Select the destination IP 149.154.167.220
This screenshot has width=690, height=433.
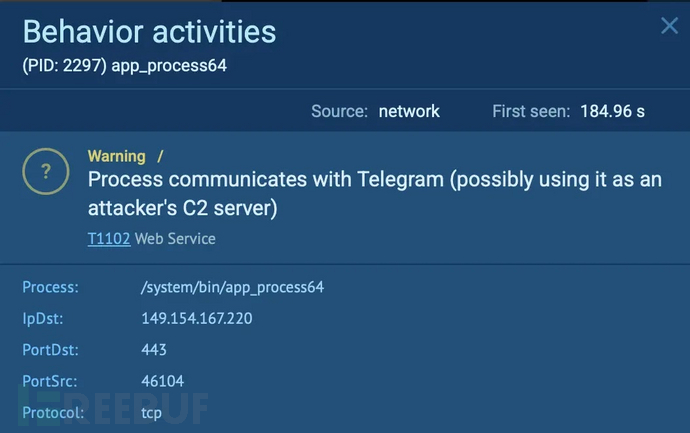coord(197,319)
